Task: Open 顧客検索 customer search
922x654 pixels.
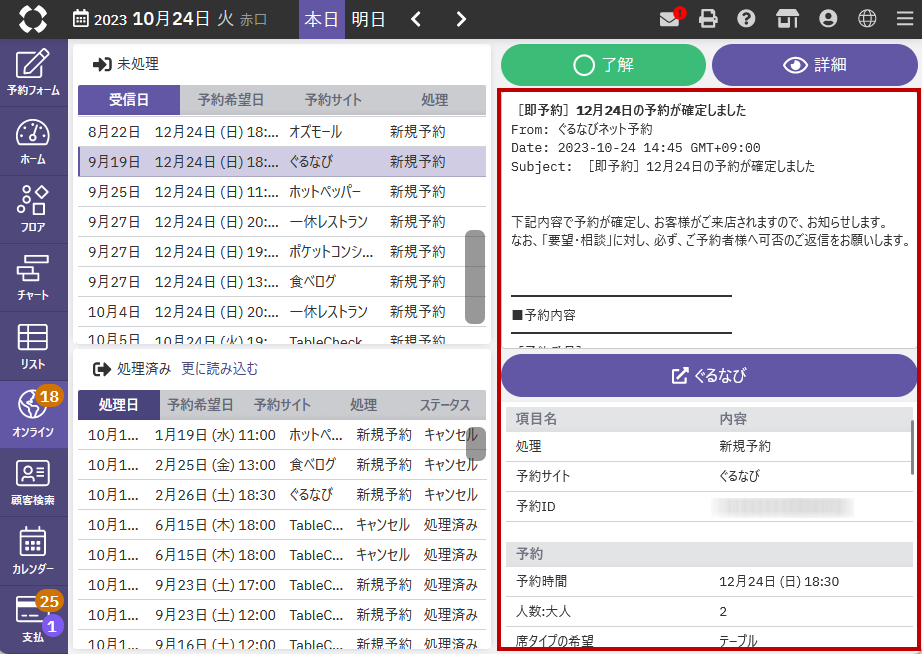Action: tap(33, 482)
